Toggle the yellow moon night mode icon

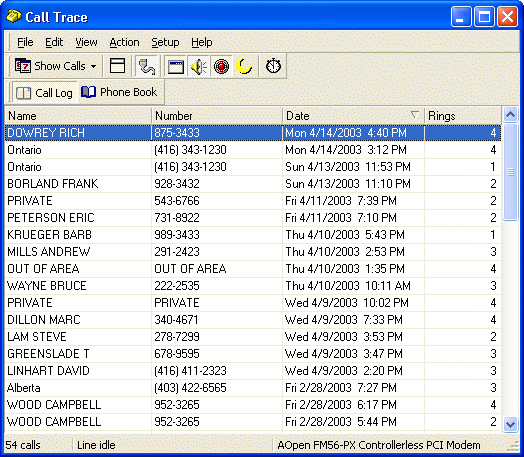click(x=244, y=66)
